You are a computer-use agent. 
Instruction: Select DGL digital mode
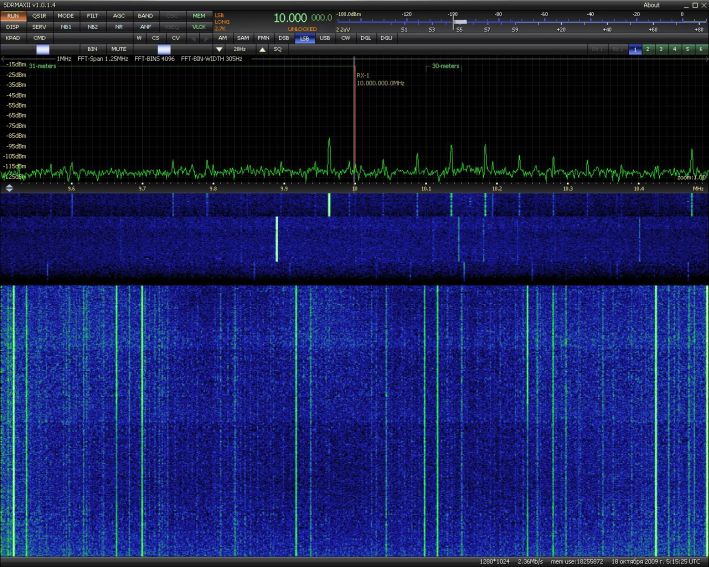(x=366, y=38)
